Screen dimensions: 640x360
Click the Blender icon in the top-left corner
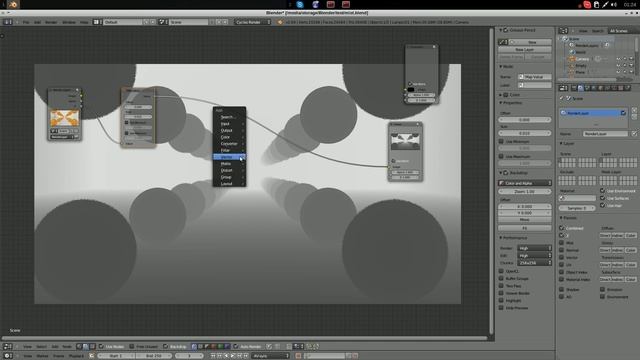pyautogui.click(x=13, y=4)
